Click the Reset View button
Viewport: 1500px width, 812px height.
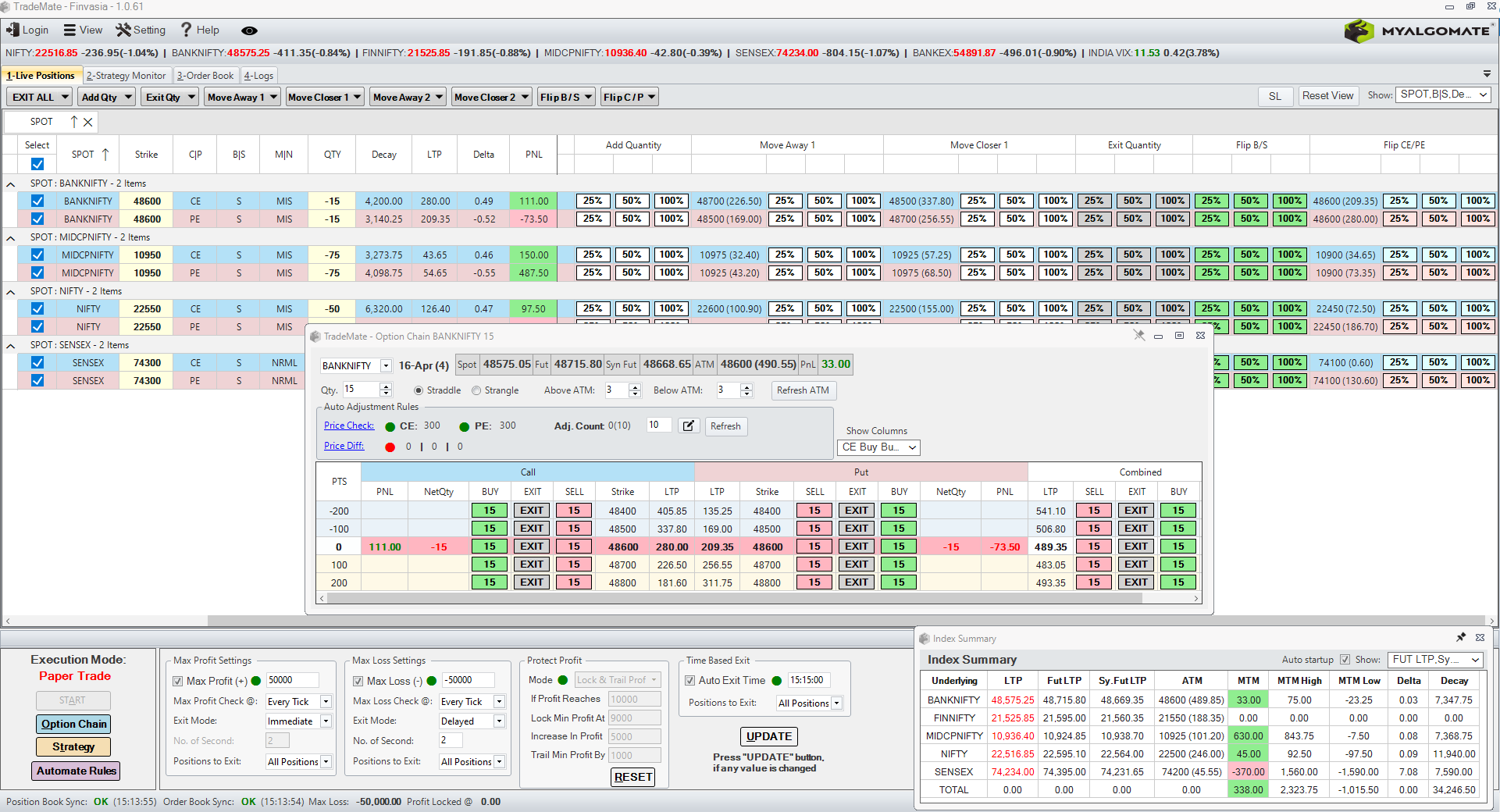click(1327, 95)
